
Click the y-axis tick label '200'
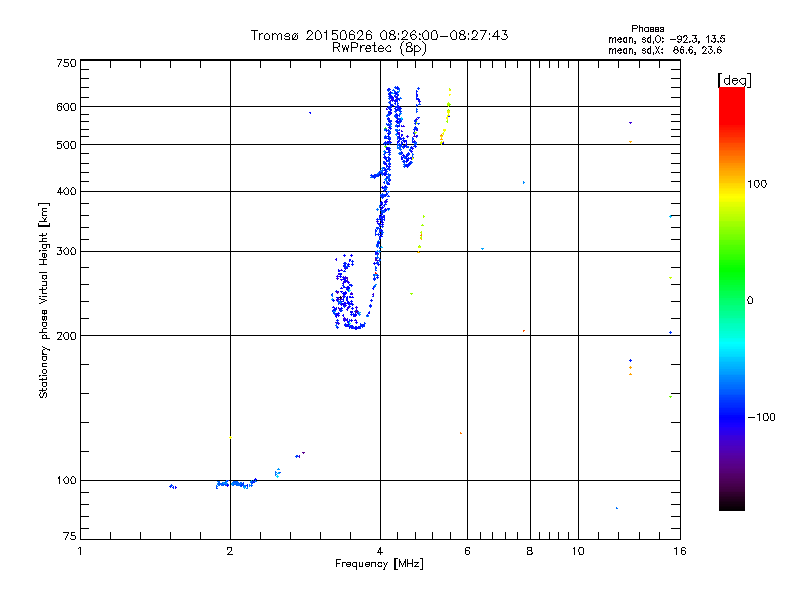(66, 336)
